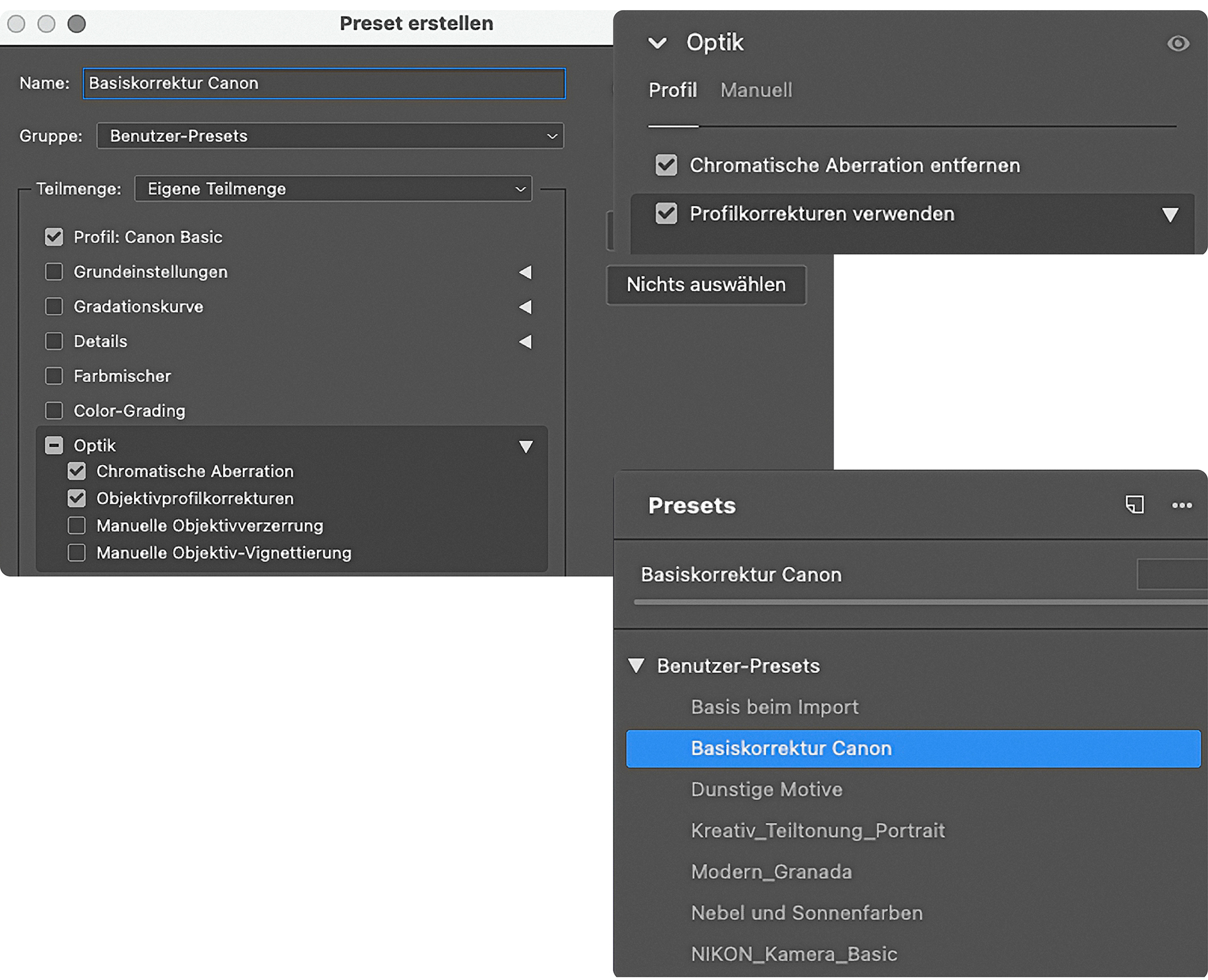The height and width of the screenshot is (980, 1208).
Task: Toggle the Optik panel eye visibility icon
Action: (x=1177, y=43)
